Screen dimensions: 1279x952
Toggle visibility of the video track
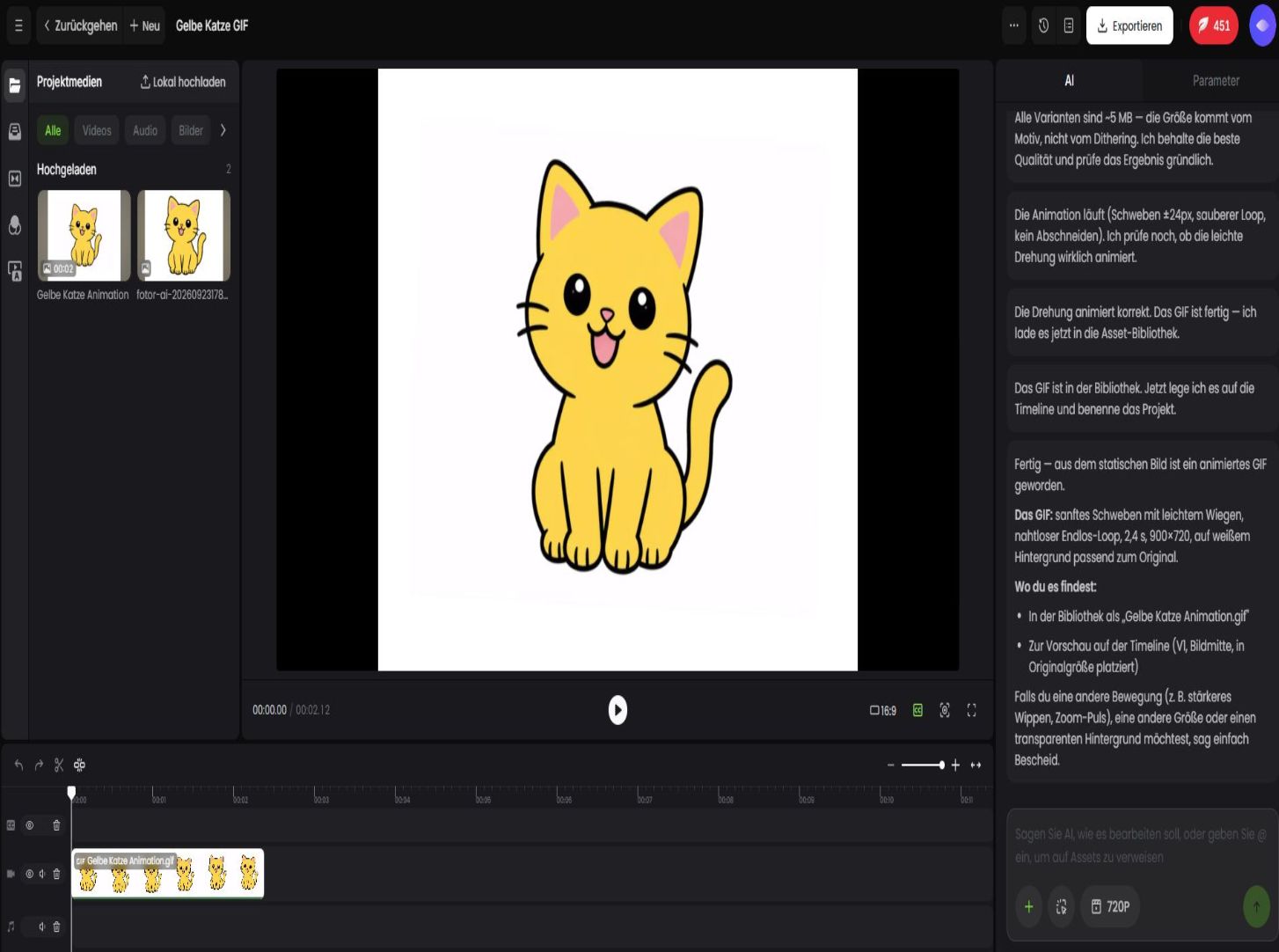click(x=29, y=874)
